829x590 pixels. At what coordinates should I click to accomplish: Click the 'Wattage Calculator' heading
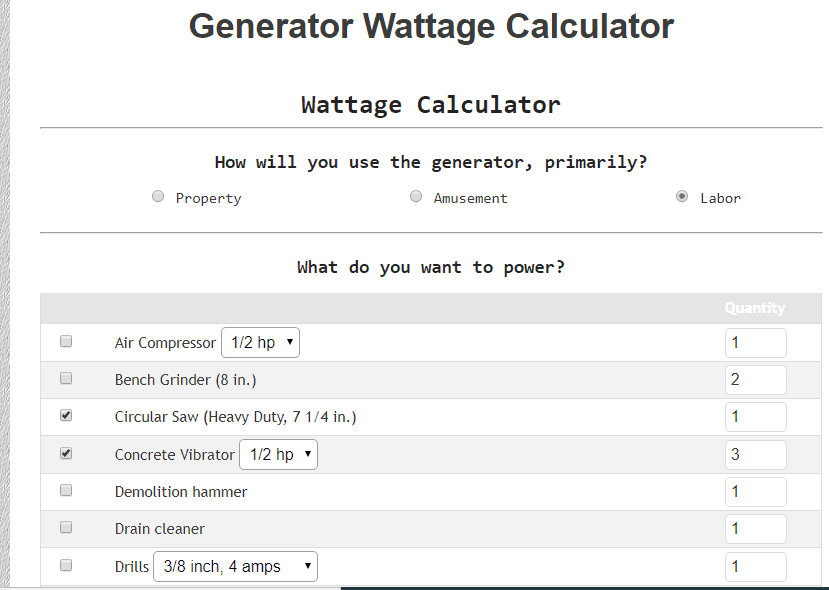pyautogui.click(x=431, y=105)
